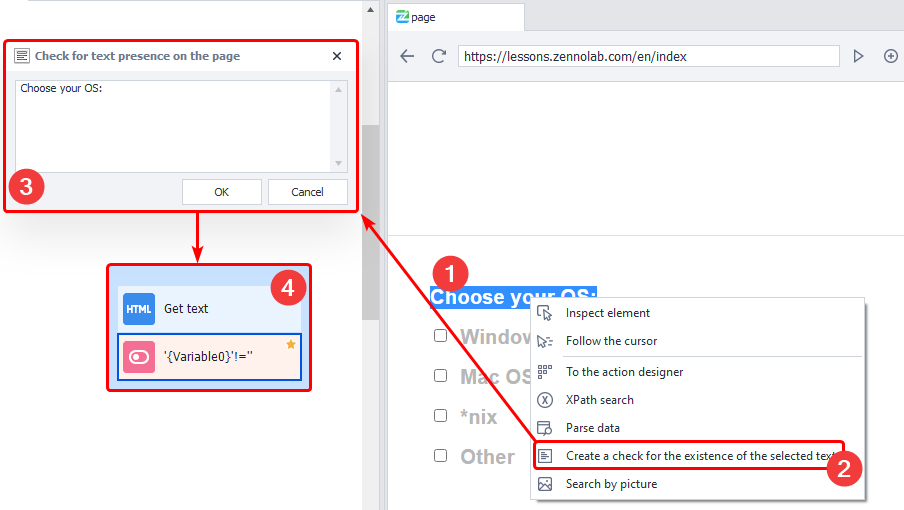Viewport: 904px width, 510px height.
Task: Select the Other checkbox
Action: pyautogui.click(x=441, y=456)
